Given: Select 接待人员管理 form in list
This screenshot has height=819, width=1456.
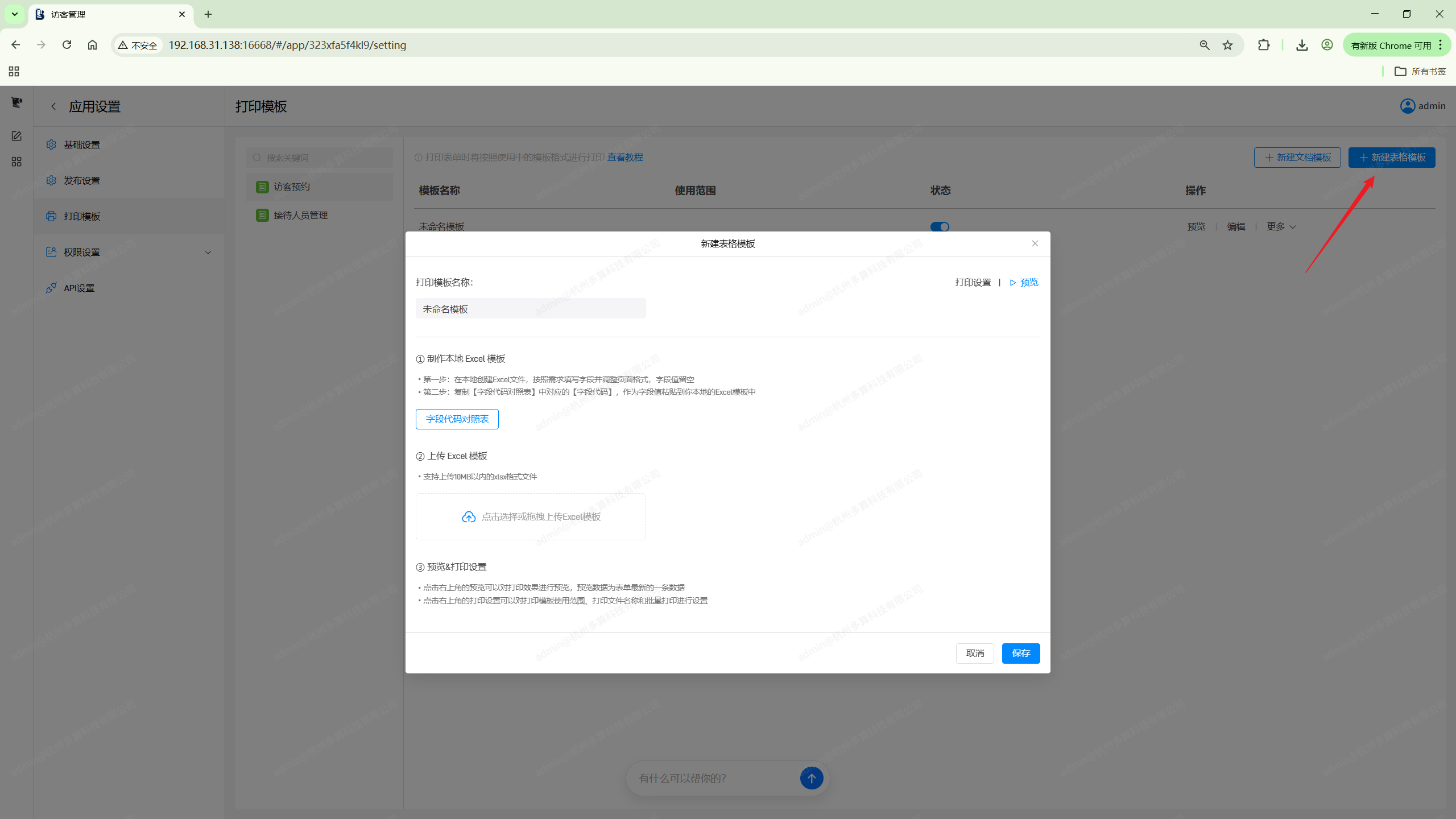Looking at the screenshot, I should 300,215.
